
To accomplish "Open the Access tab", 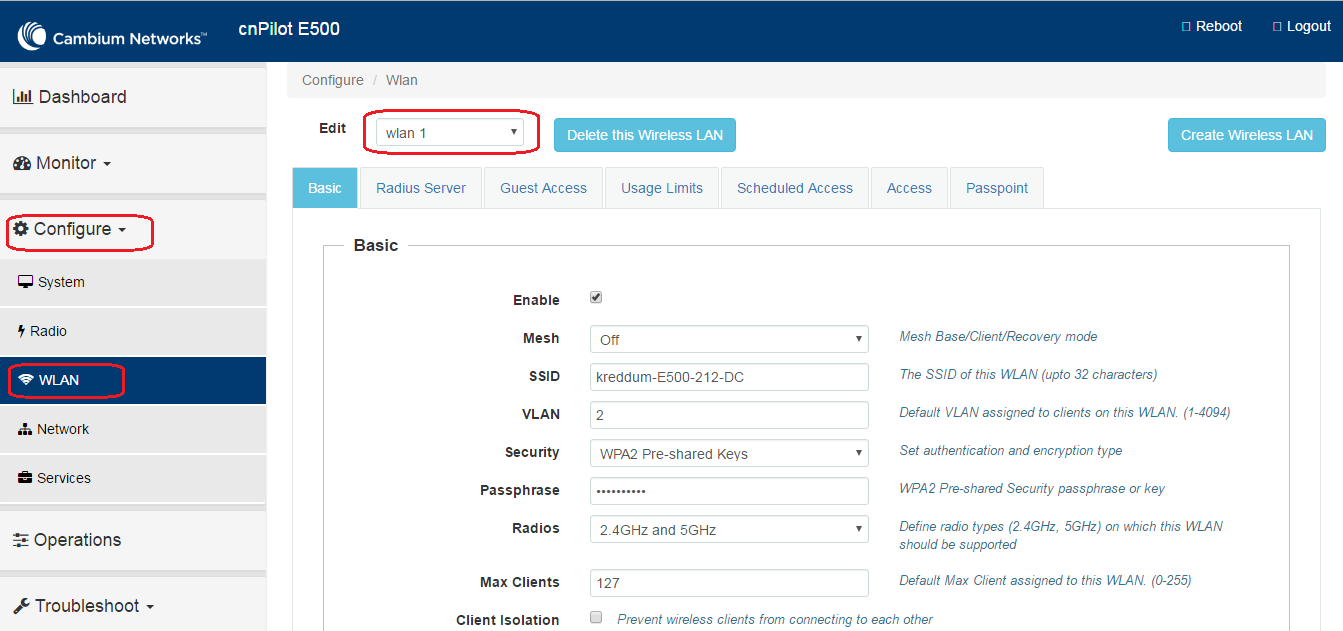I will 909,188.
